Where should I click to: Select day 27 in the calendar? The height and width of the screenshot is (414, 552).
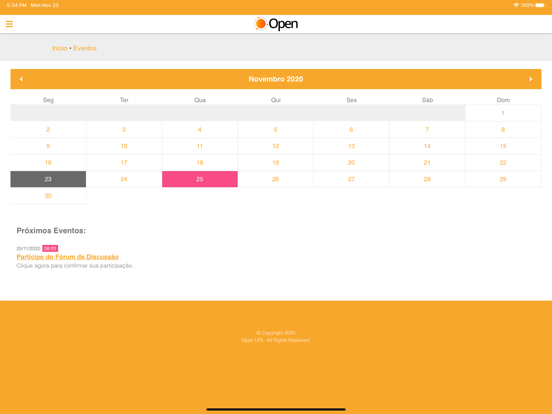[351, 179]
